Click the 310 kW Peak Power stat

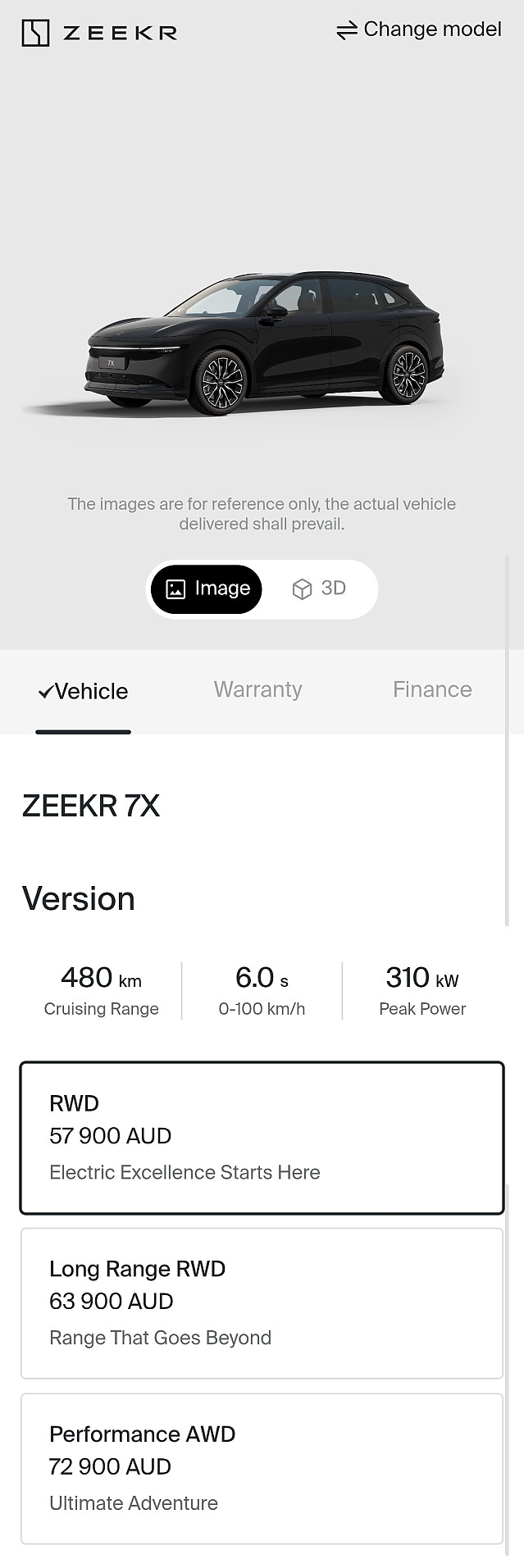(422, 991)
